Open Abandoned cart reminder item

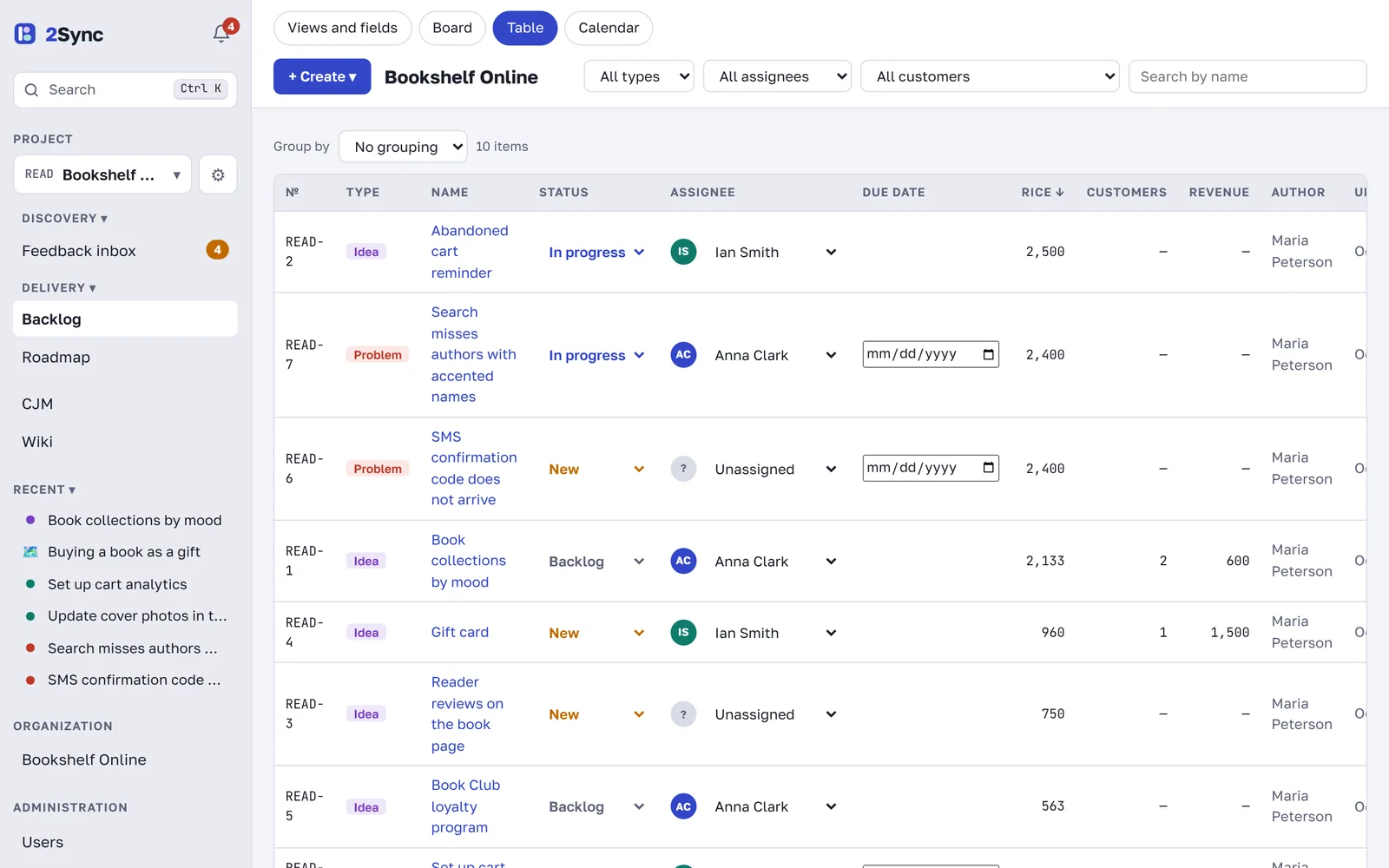(470, 252)
